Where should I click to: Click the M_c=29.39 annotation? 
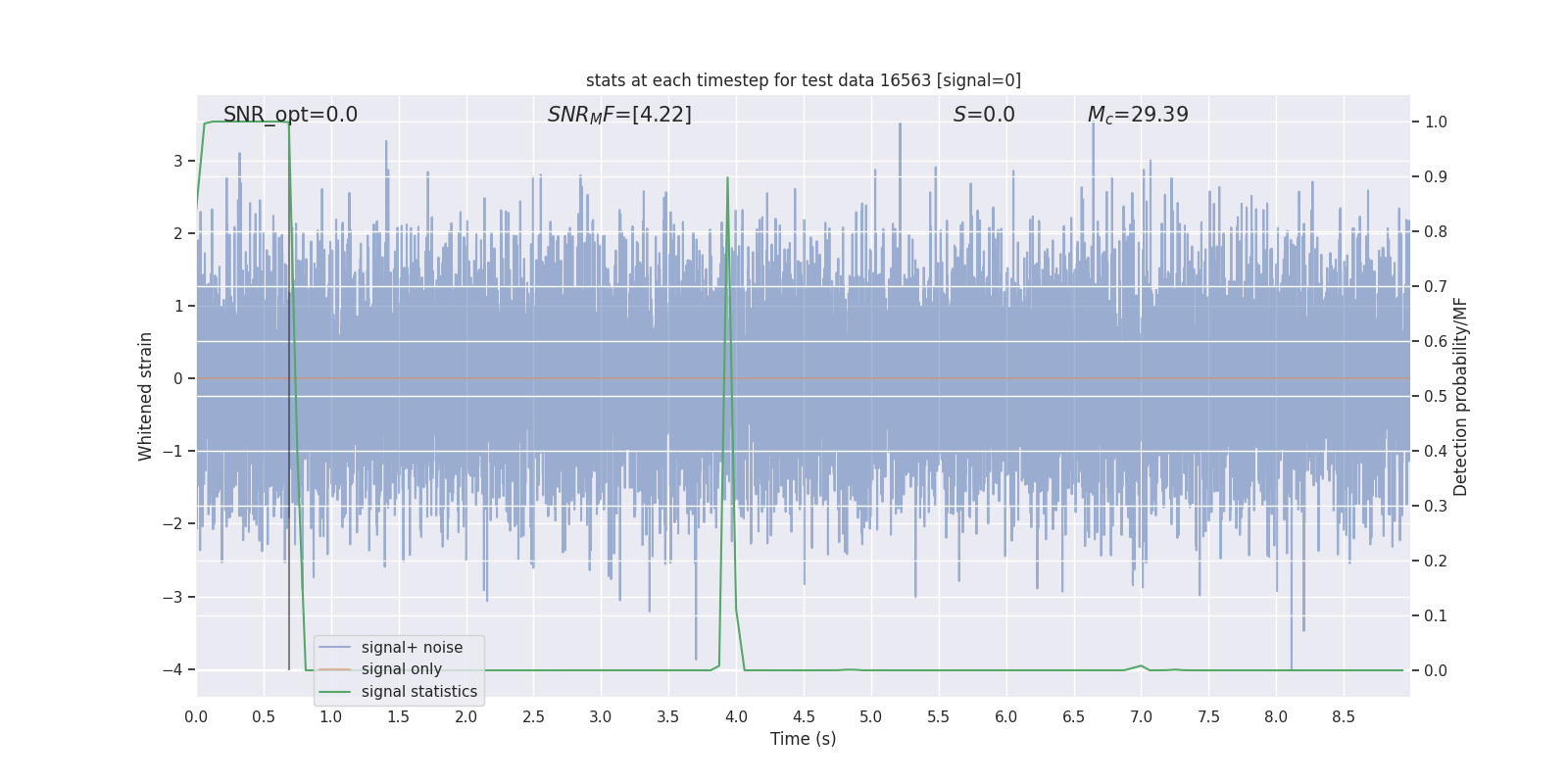tap(1138, 115)
